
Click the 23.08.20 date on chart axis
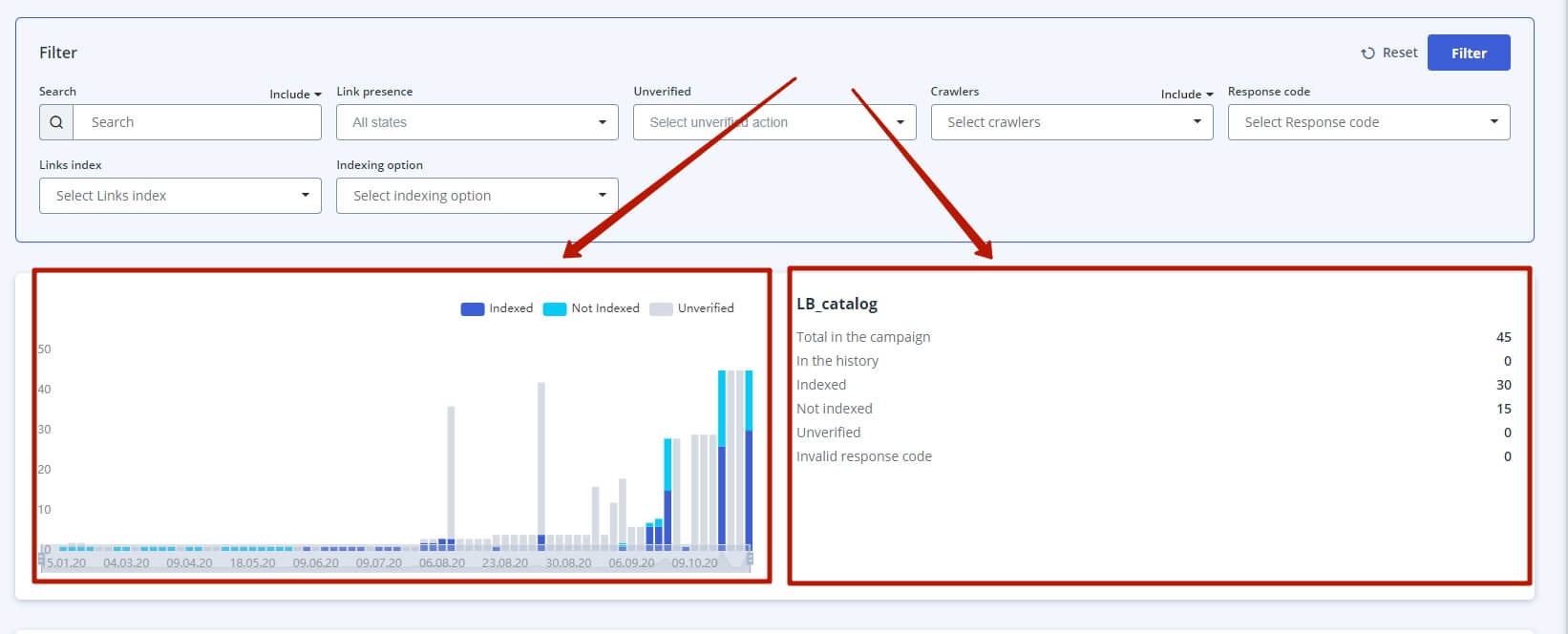[x=505, y=563]
